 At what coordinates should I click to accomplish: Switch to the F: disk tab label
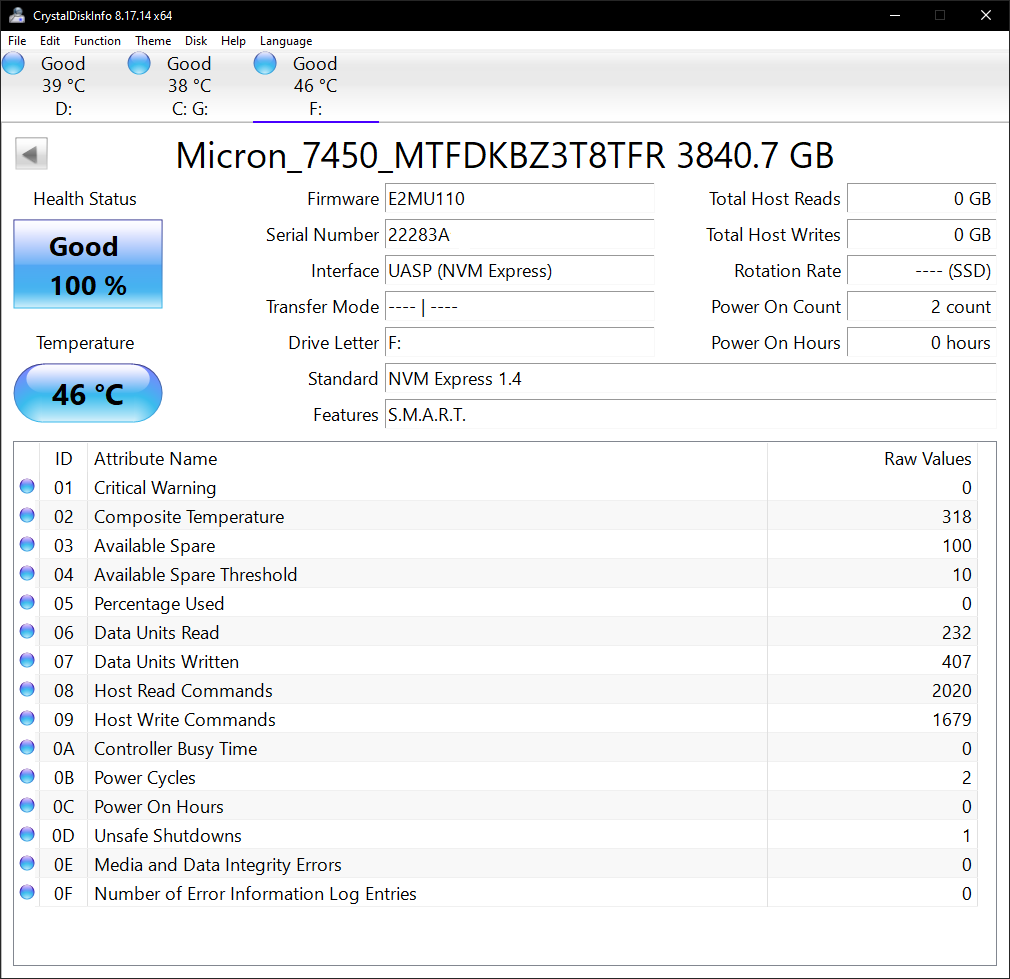pyautogui.click(x=316, y=109)
